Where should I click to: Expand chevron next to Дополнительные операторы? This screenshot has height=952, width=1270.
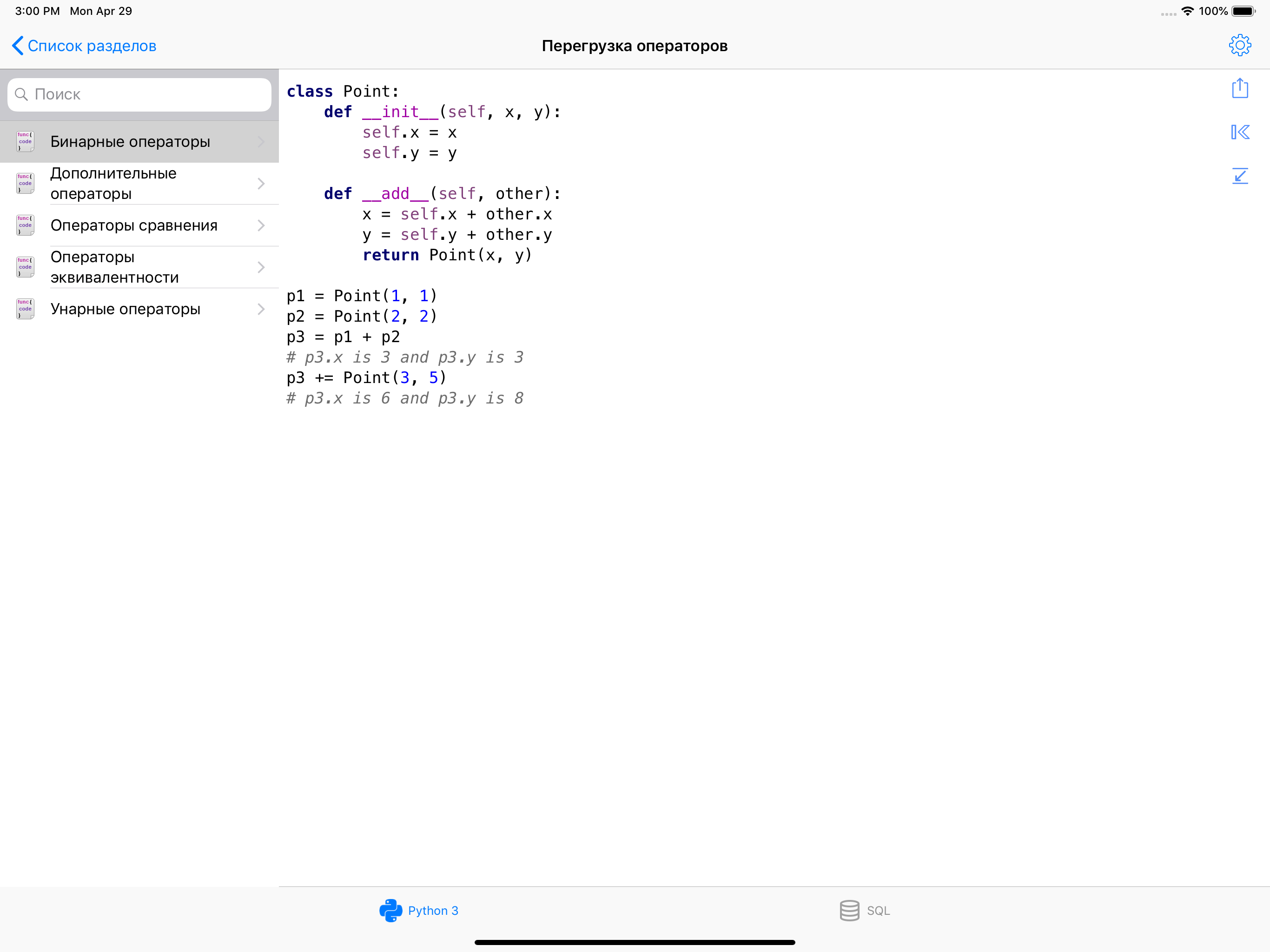coord(261,184)
